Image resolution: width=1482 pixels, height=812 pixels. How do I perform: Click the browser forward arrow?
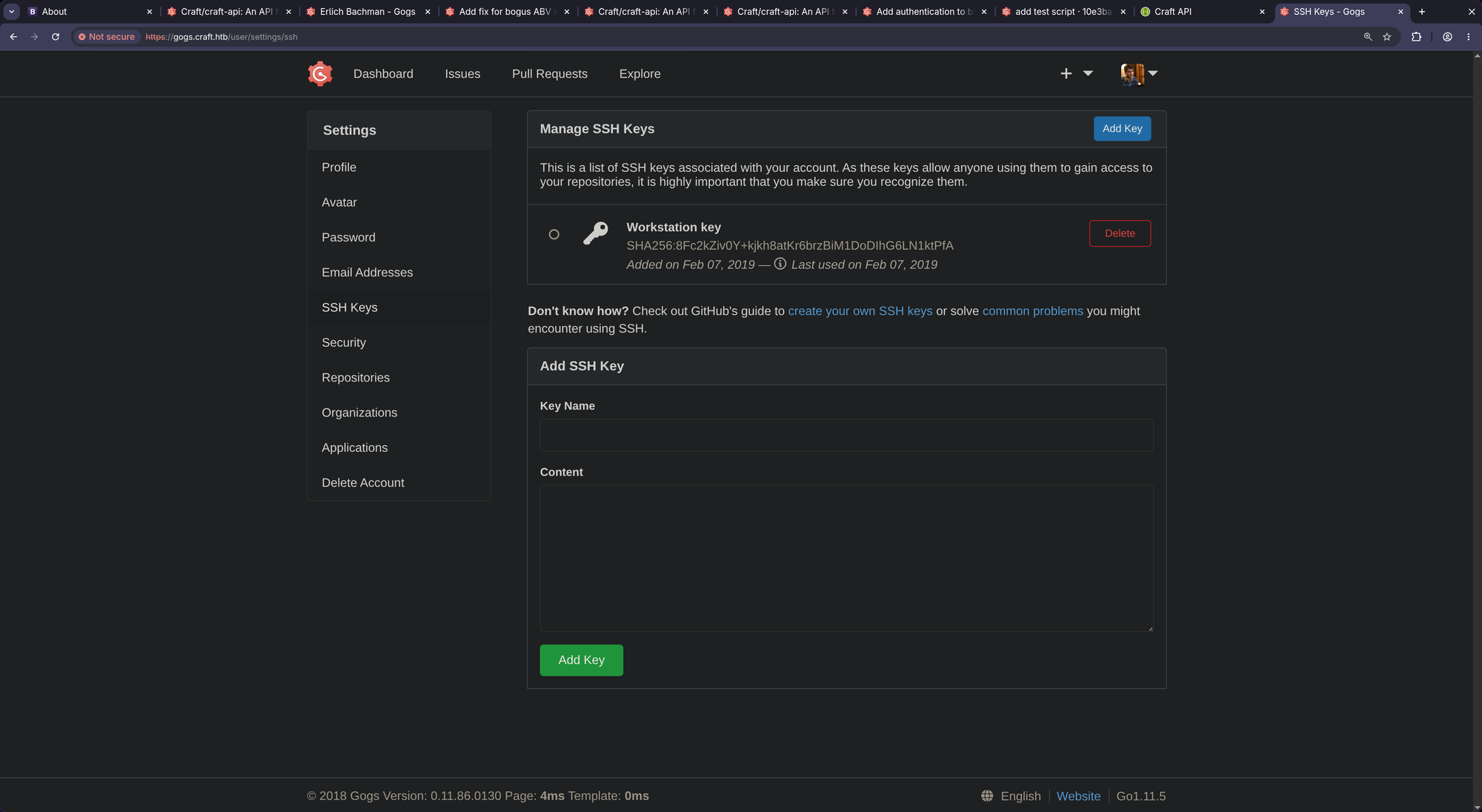(x=34, y=36)
